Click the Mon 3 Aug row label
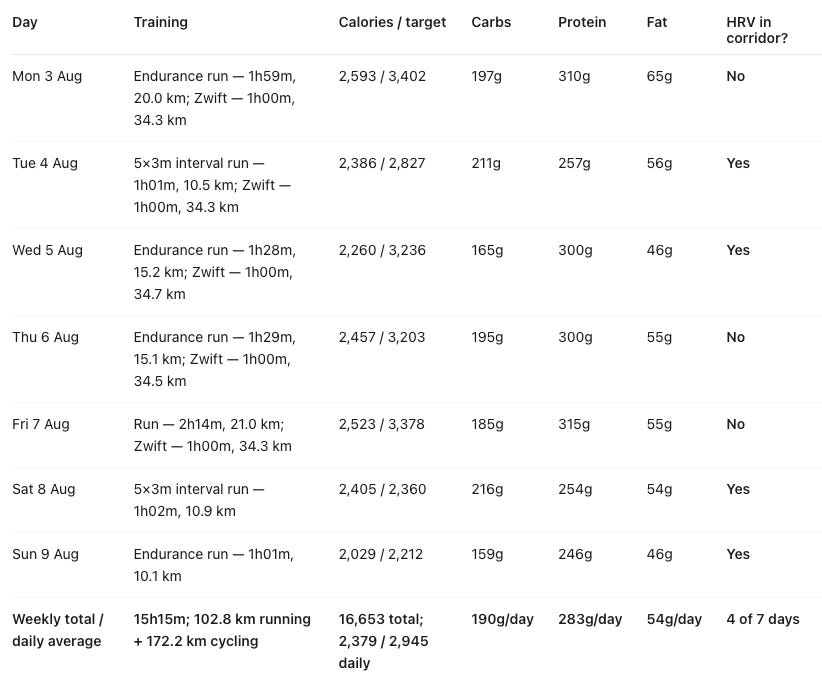The image size is (822, 689). tap(47, 77)
